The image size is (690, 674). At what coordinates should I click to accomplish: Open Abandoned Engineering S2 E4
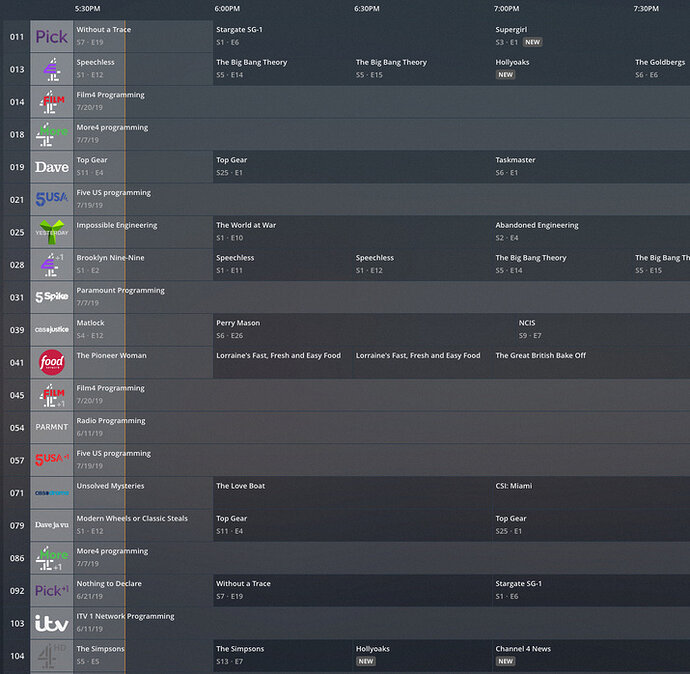coord(591,232)
